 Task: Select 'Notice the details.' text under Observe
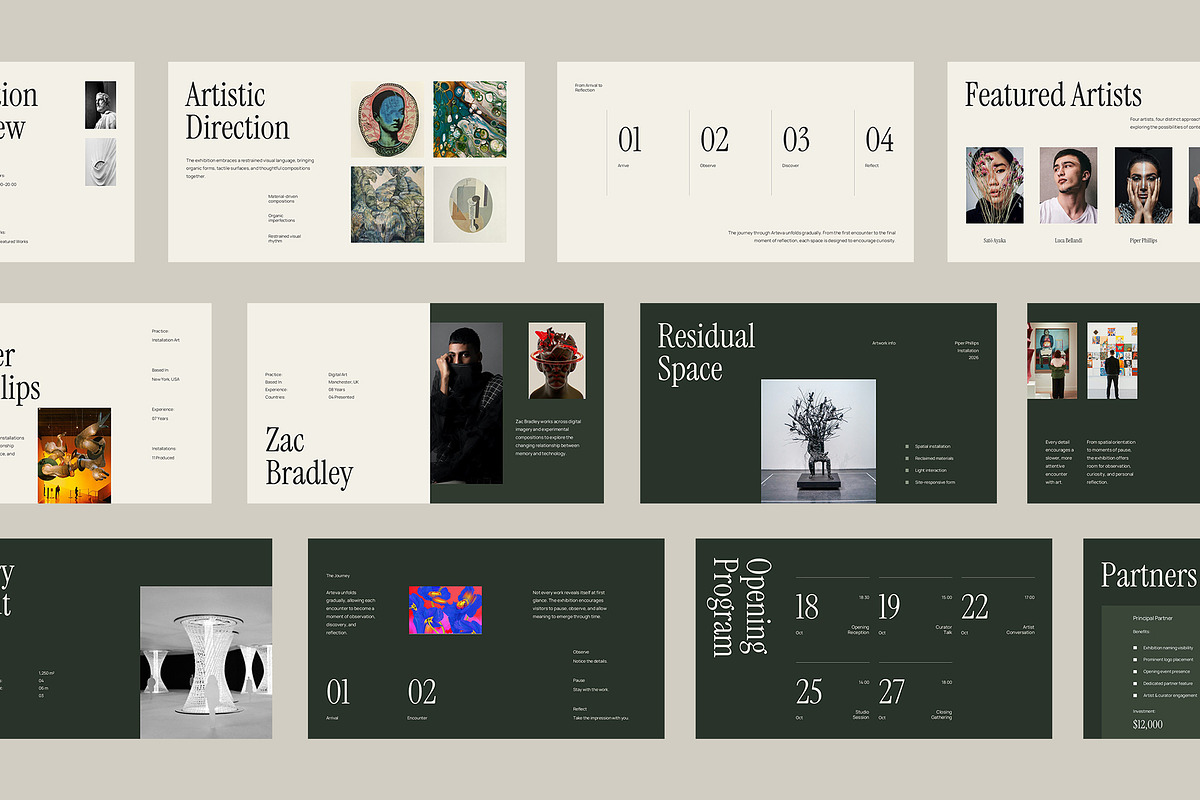591,661
